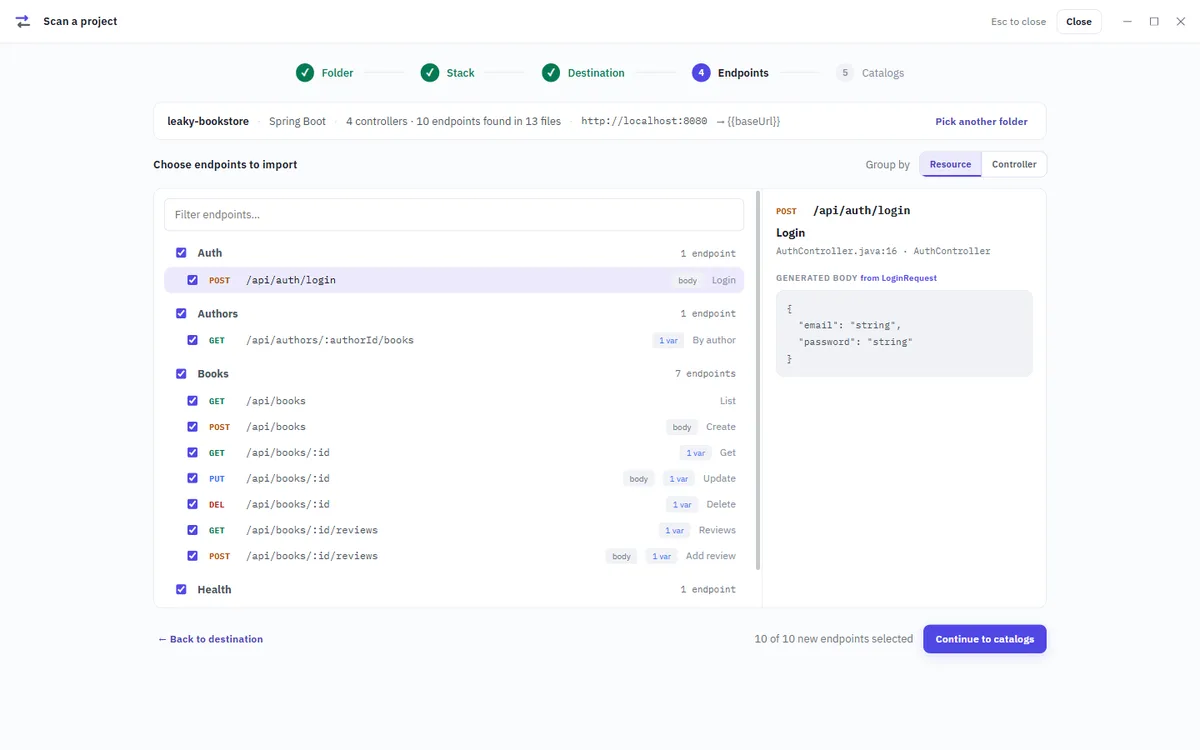Click the '7 endpoints' count text
Image resolution: width=1200 pixels, height=750 pixels.
705,374
